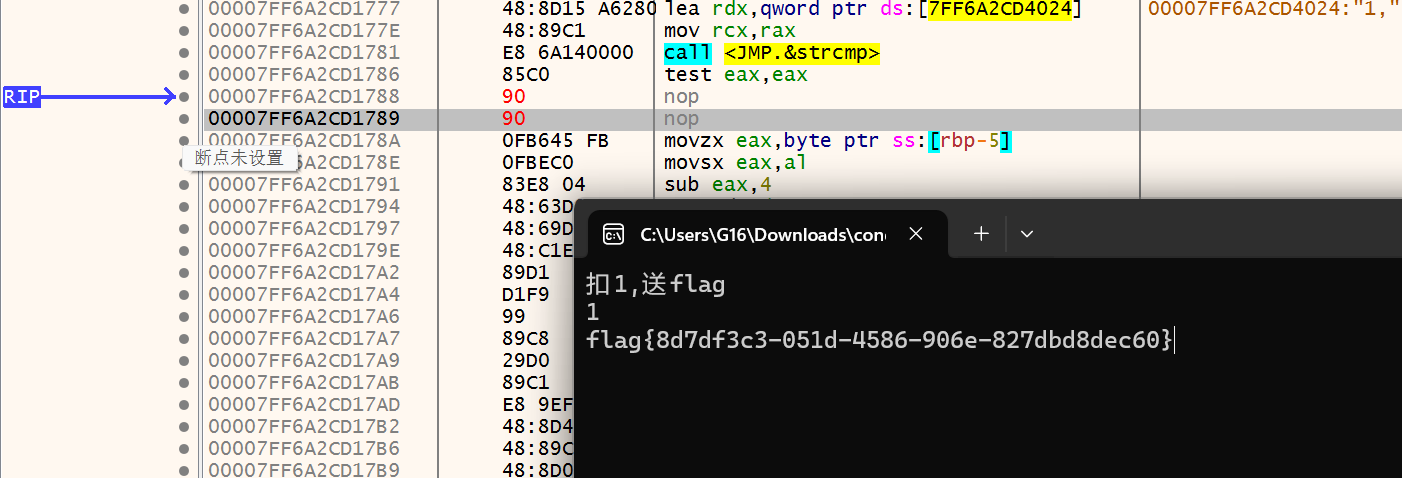
Task: Click the sub eax,4 instruction
Action: click(x=717, y=185)
